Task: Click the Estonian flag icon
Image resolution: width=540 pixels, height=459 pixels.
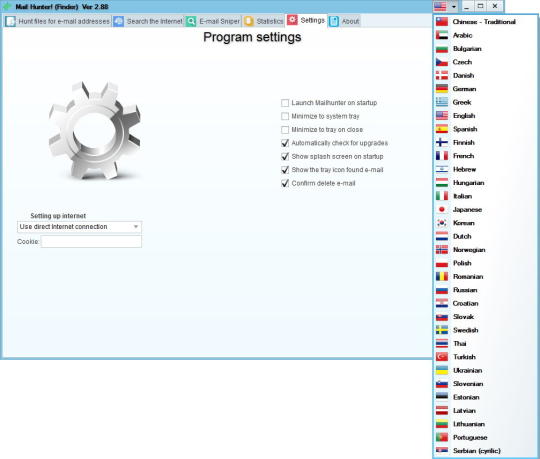Action: [x=442, y=398]
